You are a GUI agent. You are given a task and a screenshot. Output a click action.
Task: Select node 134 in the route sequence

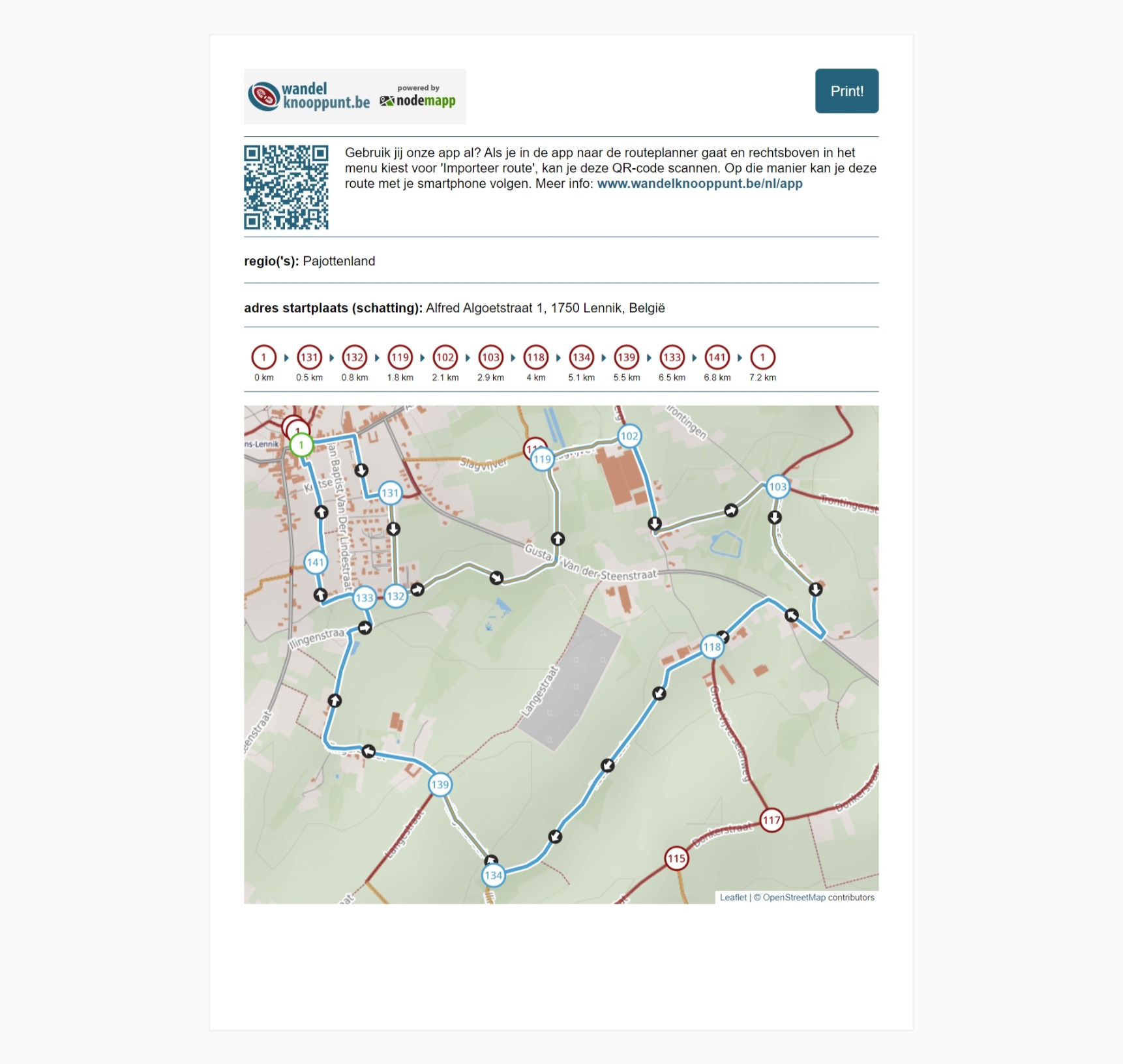click(581, 357)
